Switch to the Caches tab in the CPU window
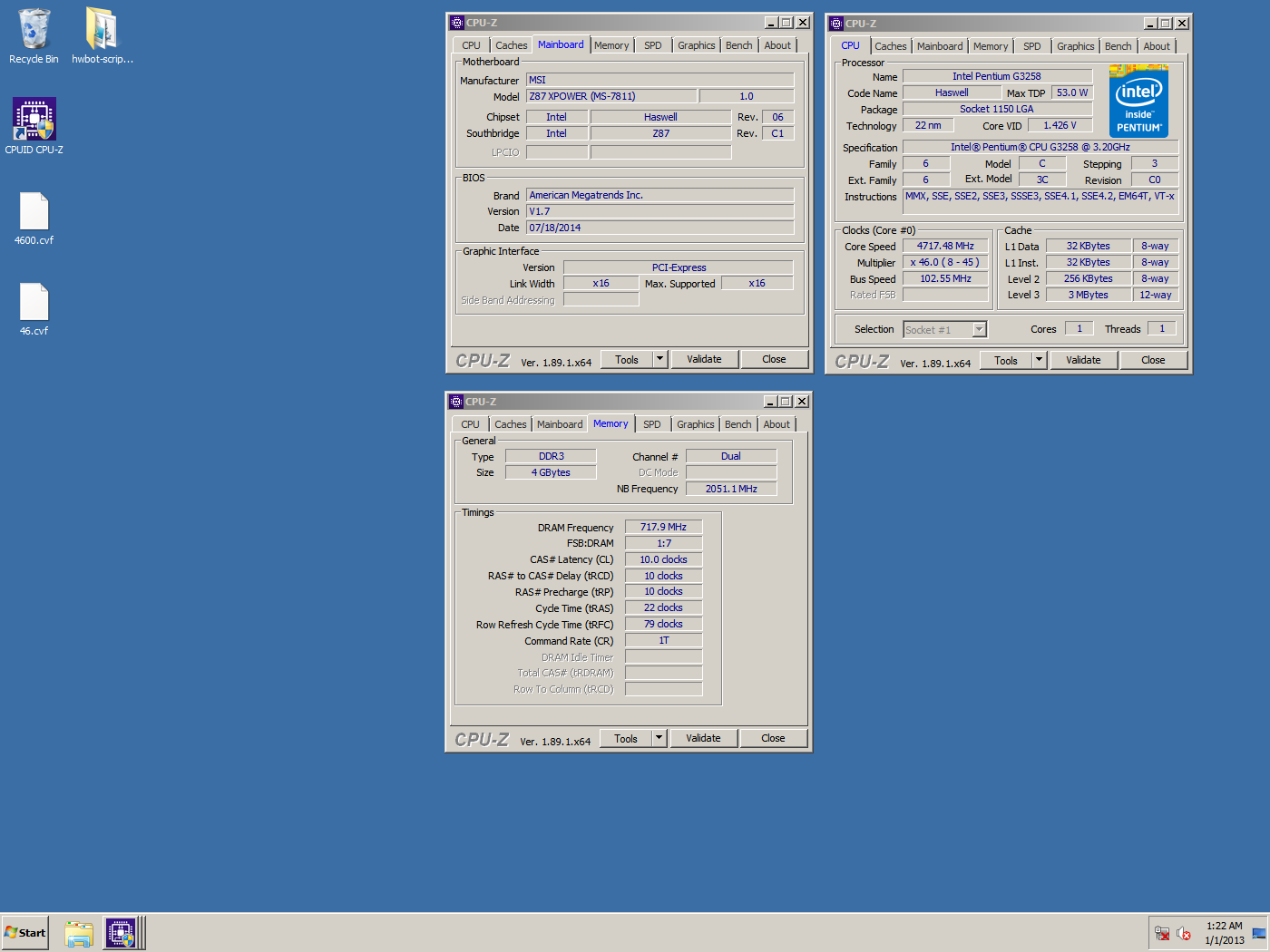The width and height of the screenshot is (1270, 952). click(890, 46)
